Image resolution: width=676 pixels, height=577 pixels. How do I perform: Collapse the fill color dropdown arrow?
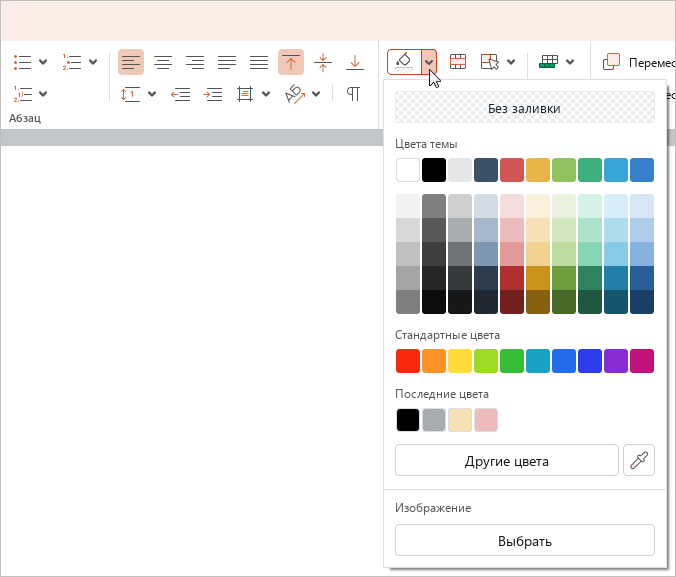coord(429,62)
